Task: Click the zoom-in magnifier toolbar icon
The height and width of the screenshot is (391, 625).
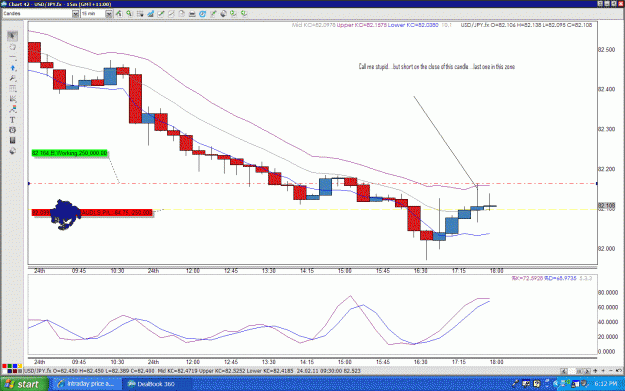Action: (x=130, y=14)
